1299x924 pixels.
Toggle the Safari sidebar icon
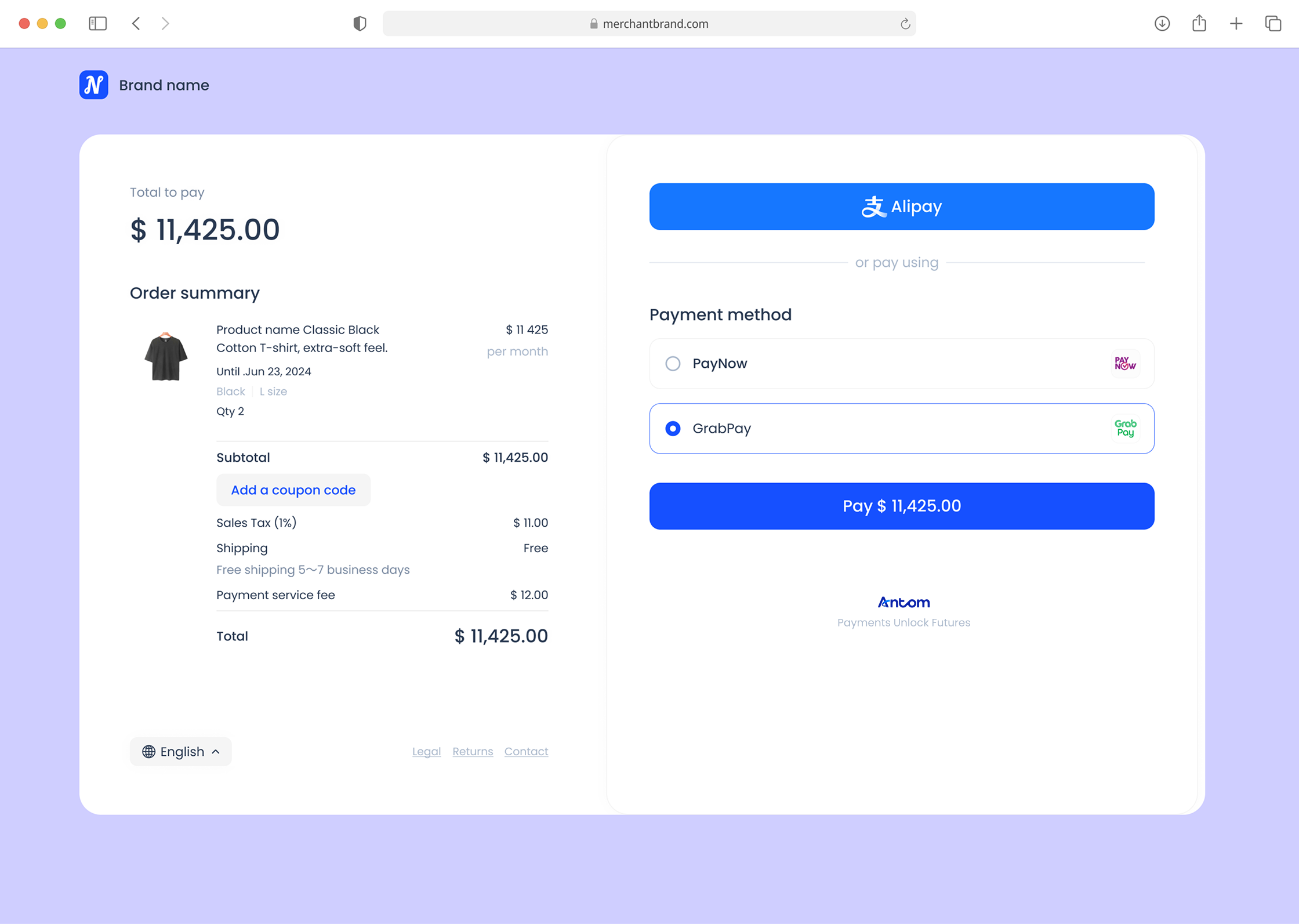[97, 23]
